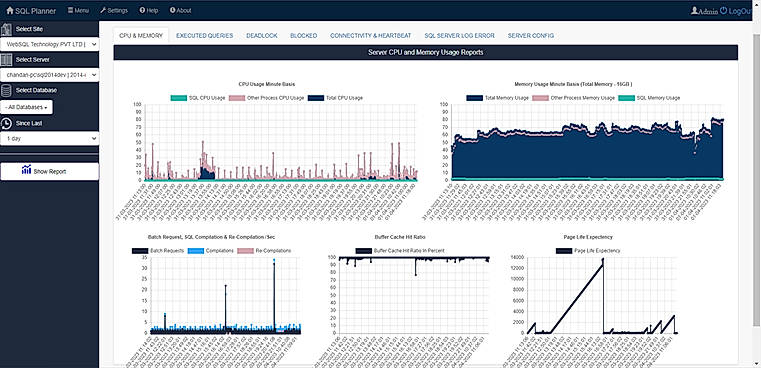Click the Show Report button

50,171
